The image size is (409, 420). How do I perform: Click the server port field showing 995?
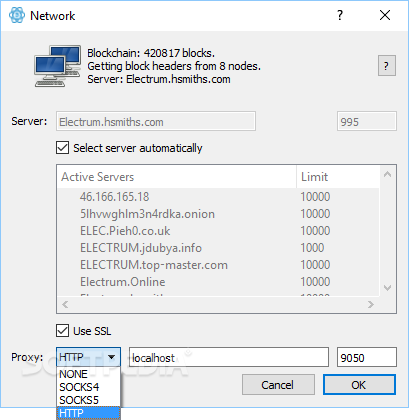coord(367,121)
